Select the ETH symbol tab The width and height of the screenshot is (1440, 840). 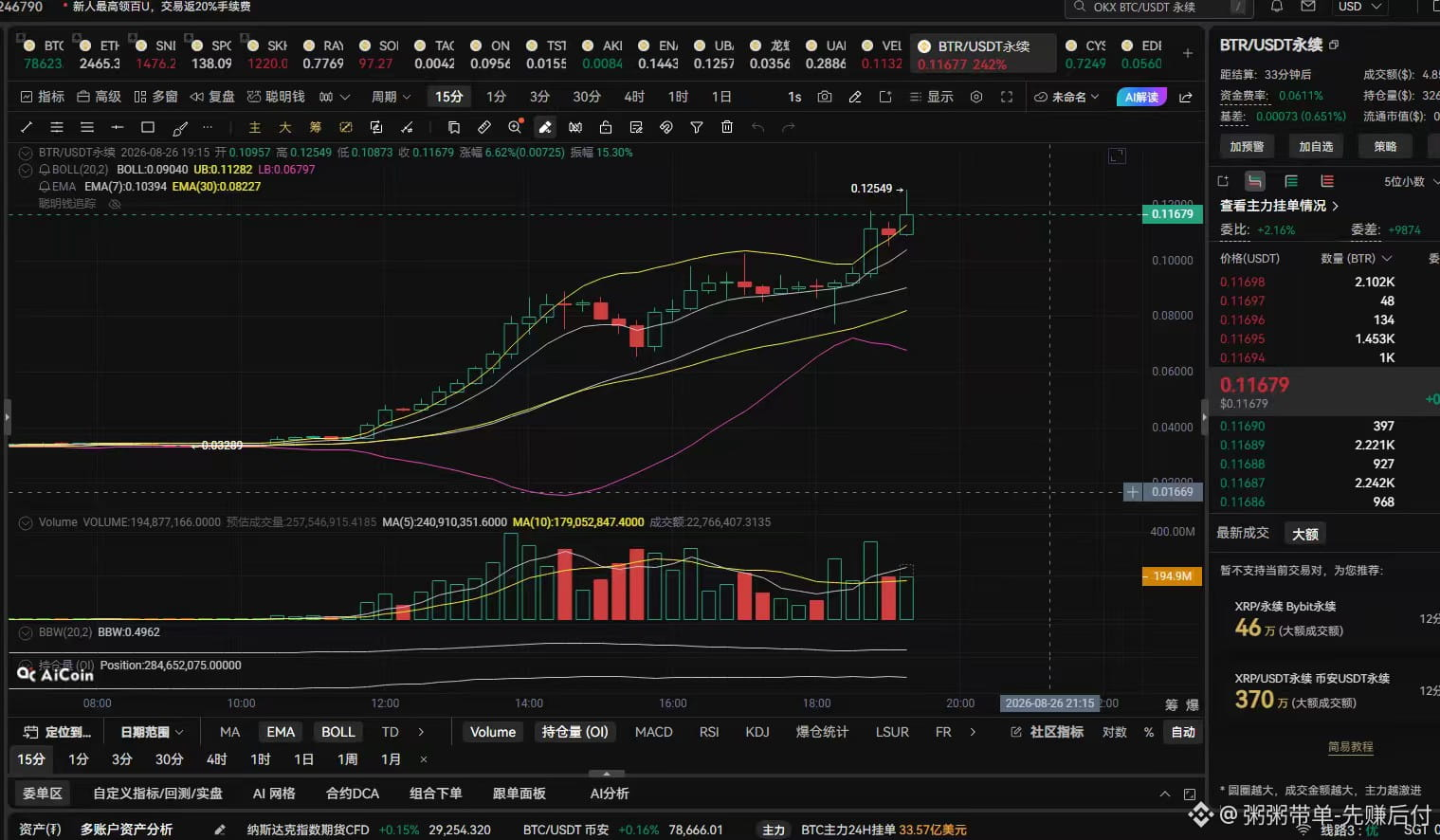(100, 54)
